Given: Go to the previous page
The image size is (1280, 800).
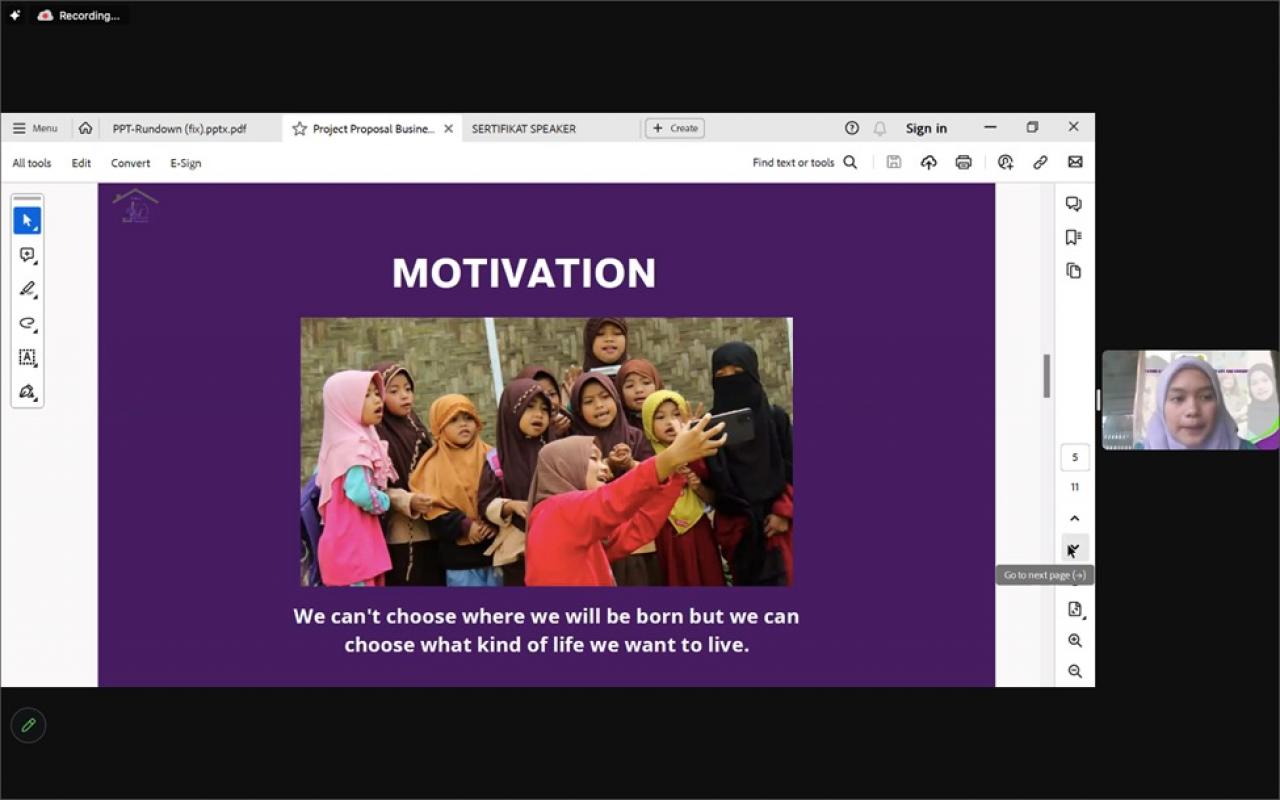Looking at the screenshot, I should tap(1074, 518).
